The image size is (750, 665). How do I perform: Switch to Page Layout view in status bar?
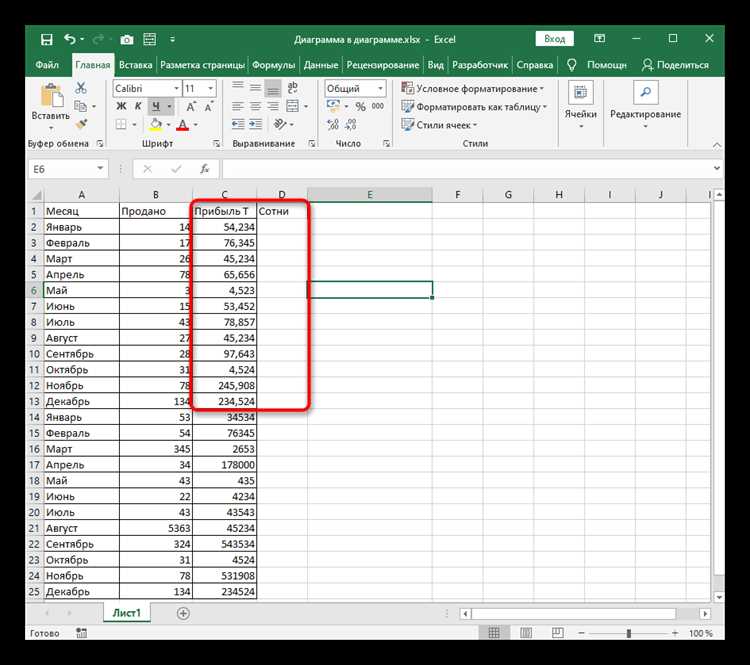[525, 633]
